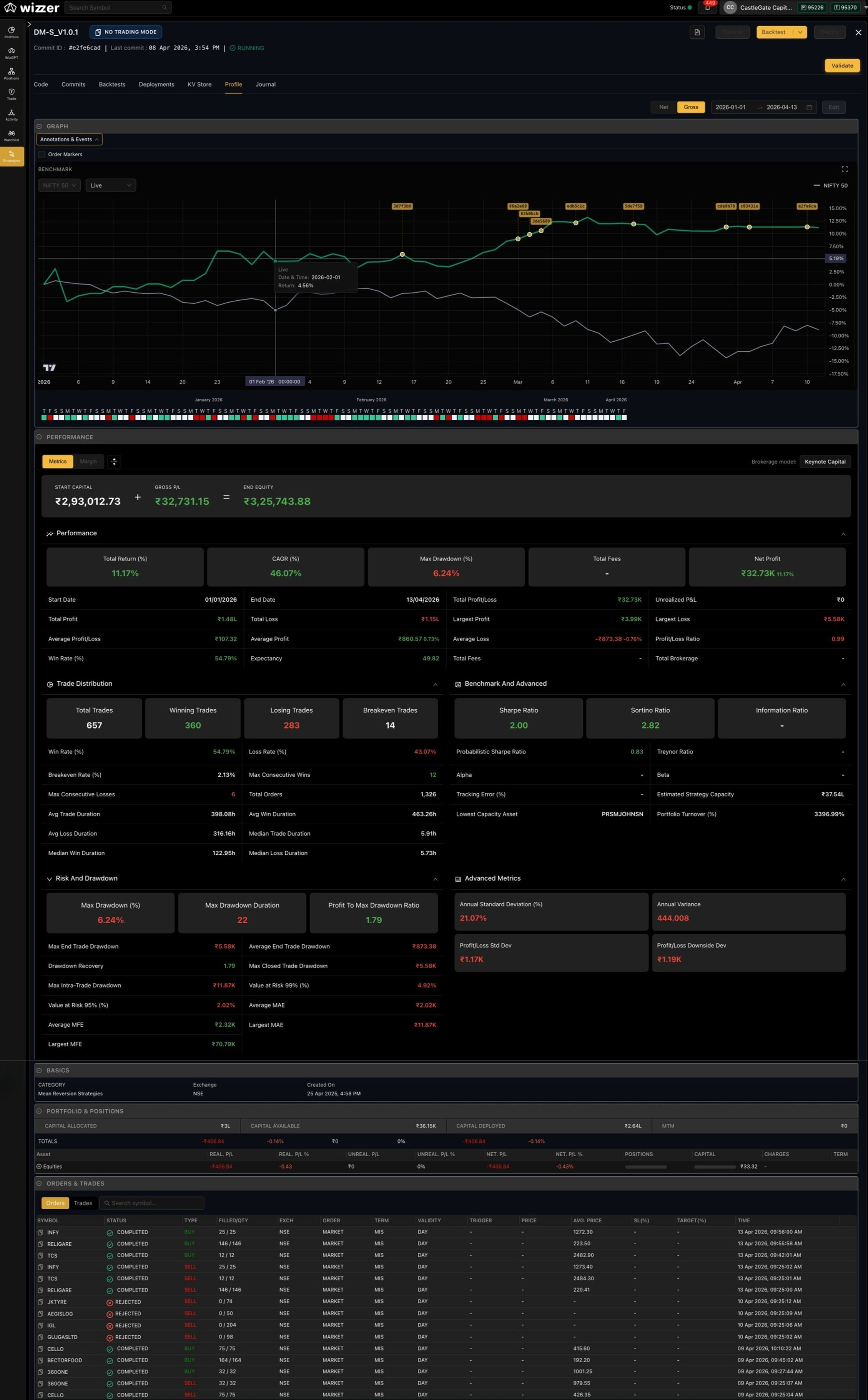Open WizGPT from the sidebar

click(11, 53)
